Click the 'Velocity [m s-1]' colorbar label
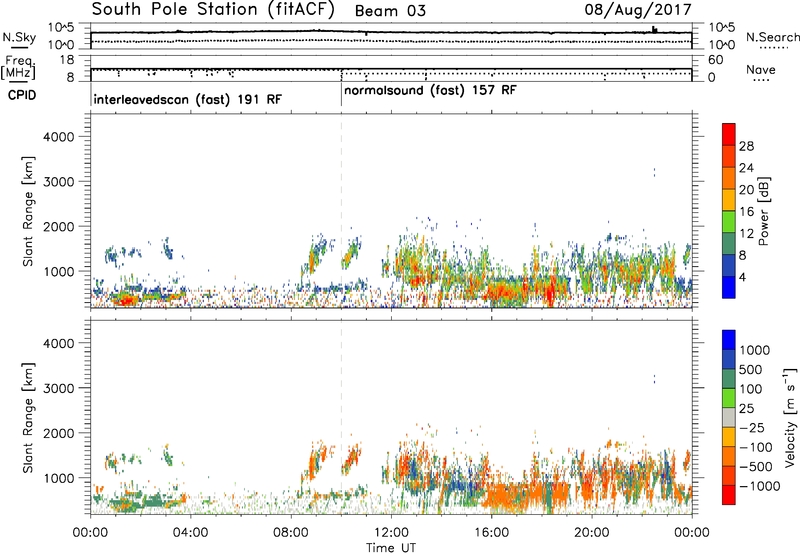Image resolution: width=800 pixels, height=554 pixels. [789, 417]
